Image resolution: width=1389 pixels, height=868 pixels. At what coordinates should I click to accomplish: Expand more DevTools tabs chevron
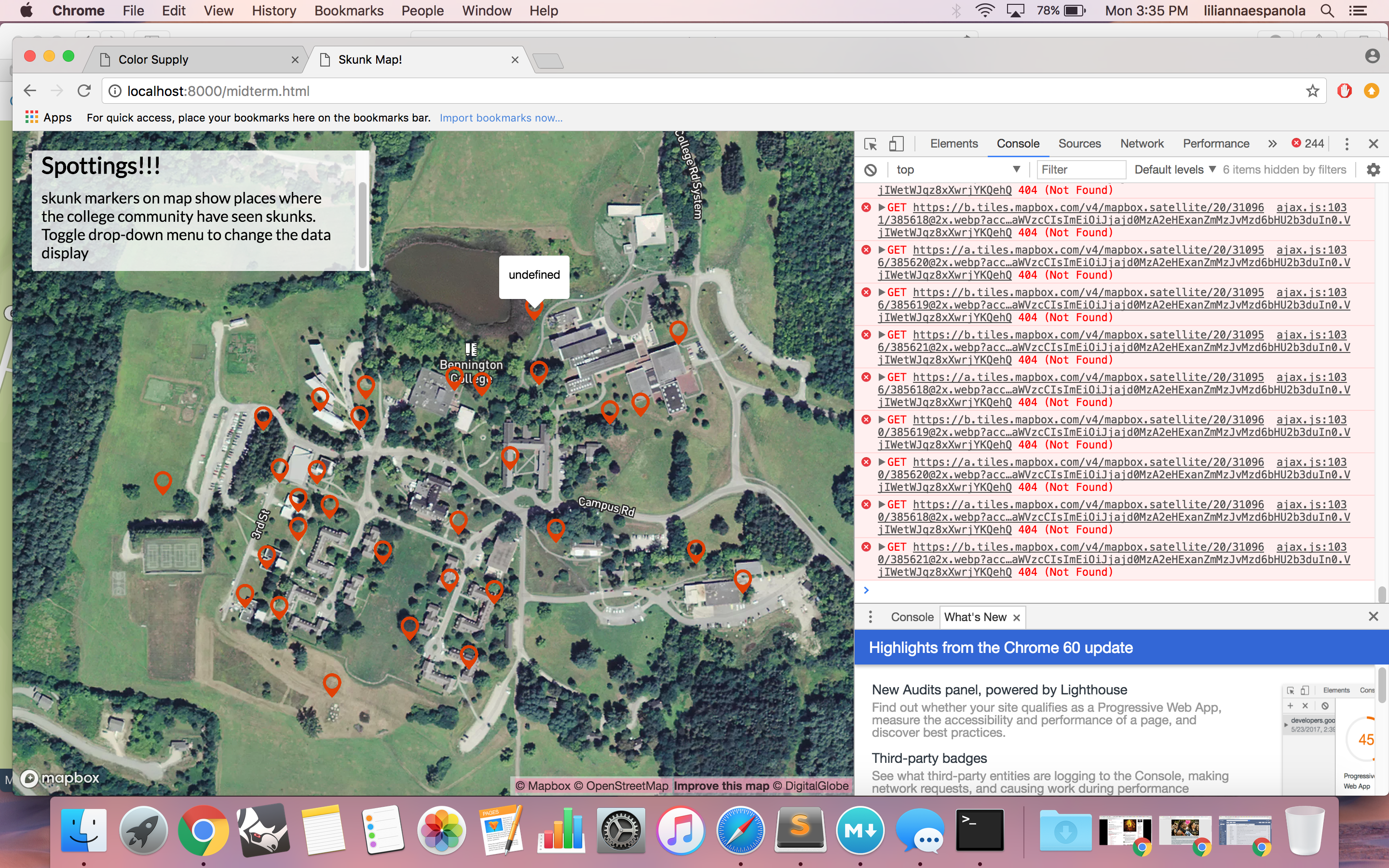click(1272, 144)
